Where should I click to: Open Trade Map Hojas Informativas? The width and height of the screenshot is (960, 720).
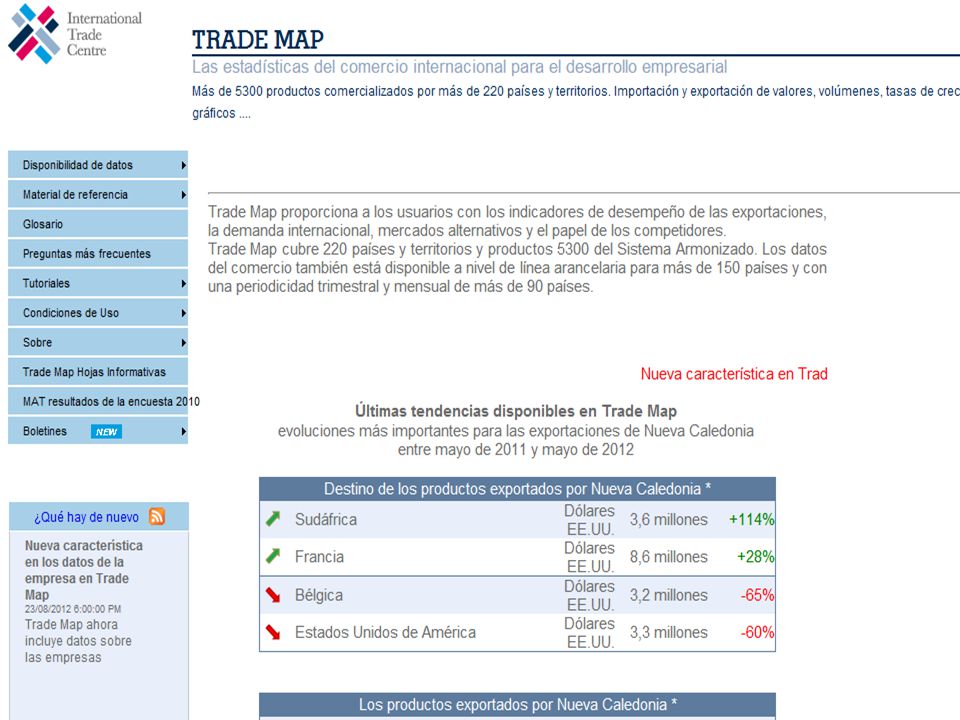98,372
